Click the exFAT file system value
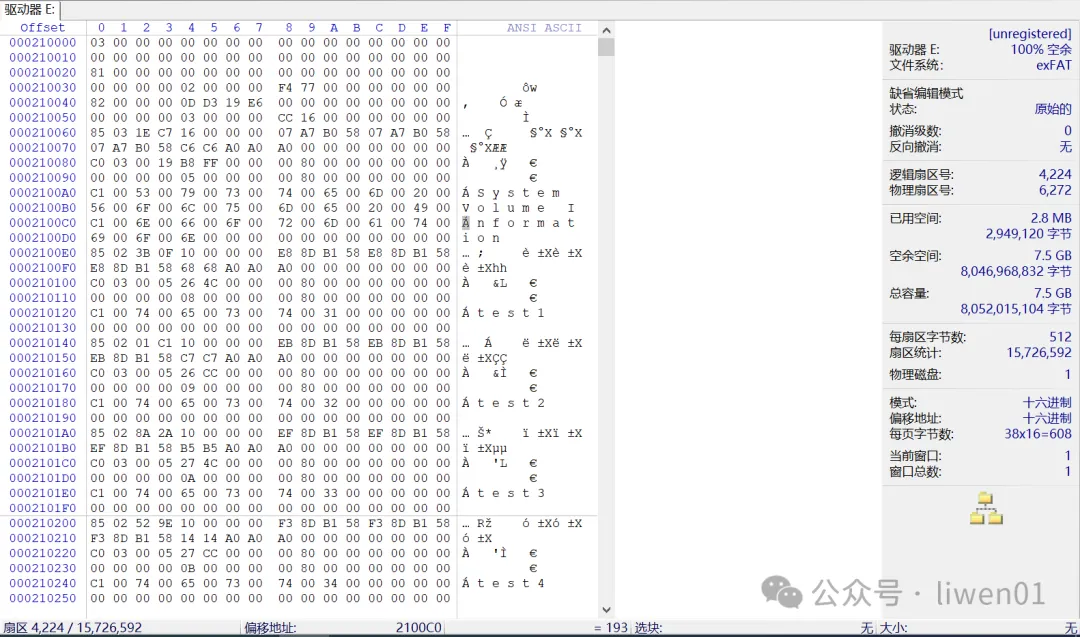This screenshot has width=1080, height=637. click(1054, 65)
